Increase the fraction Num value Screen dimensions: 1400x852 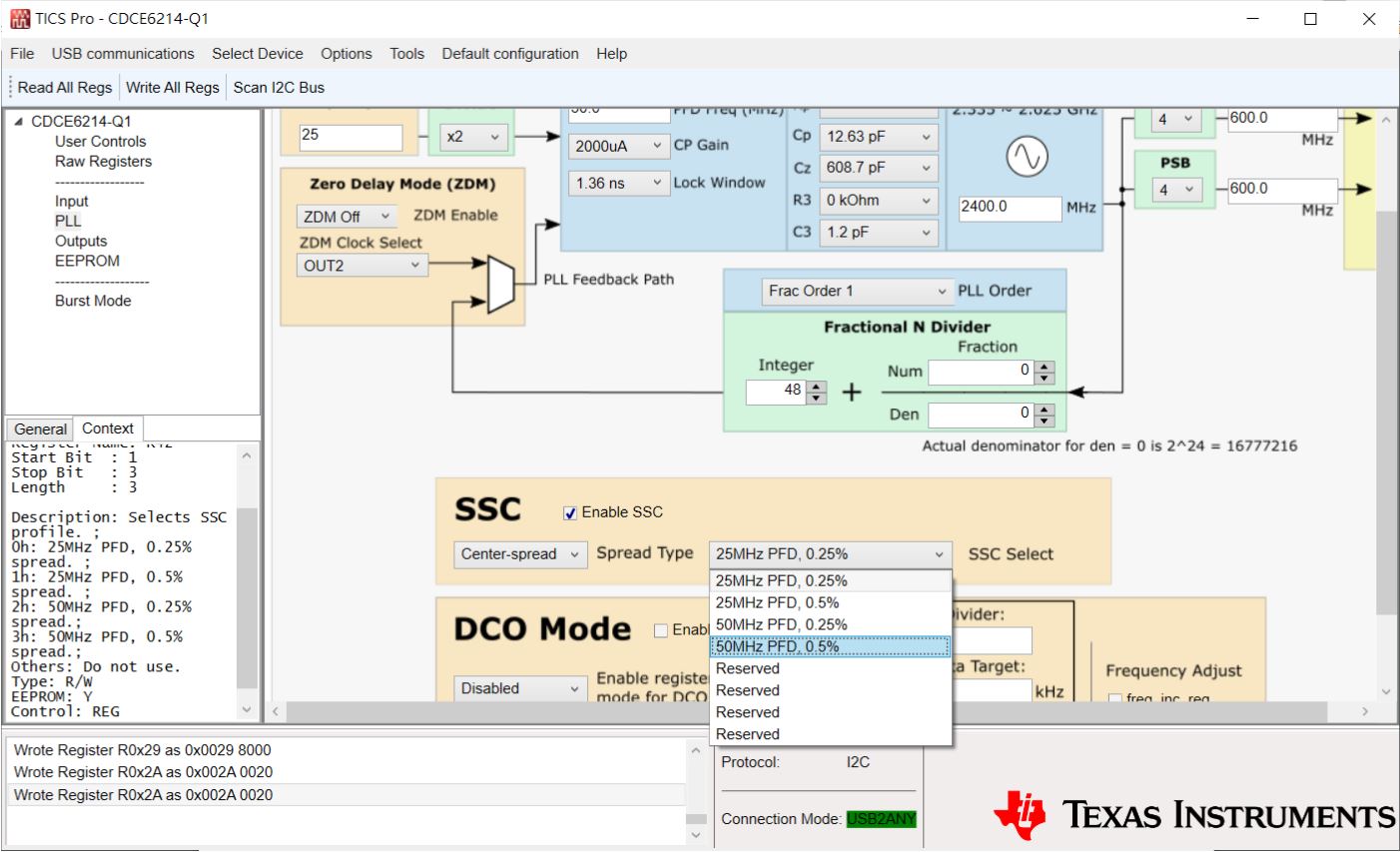(x=1045, y=368)
